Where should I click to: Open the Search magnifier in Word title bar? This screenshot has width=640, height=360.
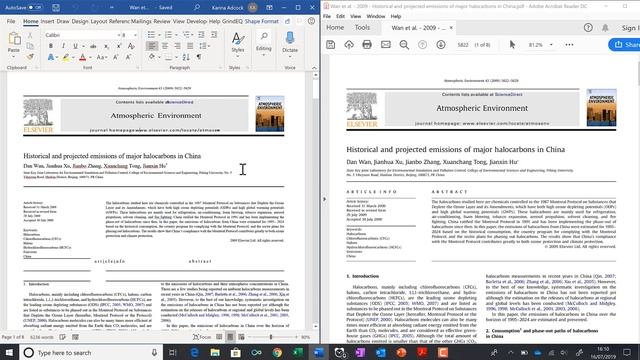pos(197,7)
